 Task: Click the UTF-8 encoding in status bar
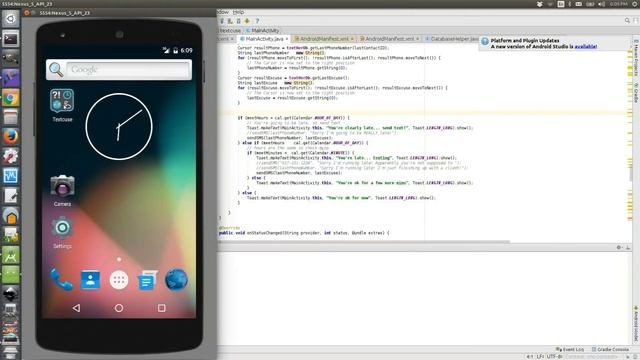554,357
